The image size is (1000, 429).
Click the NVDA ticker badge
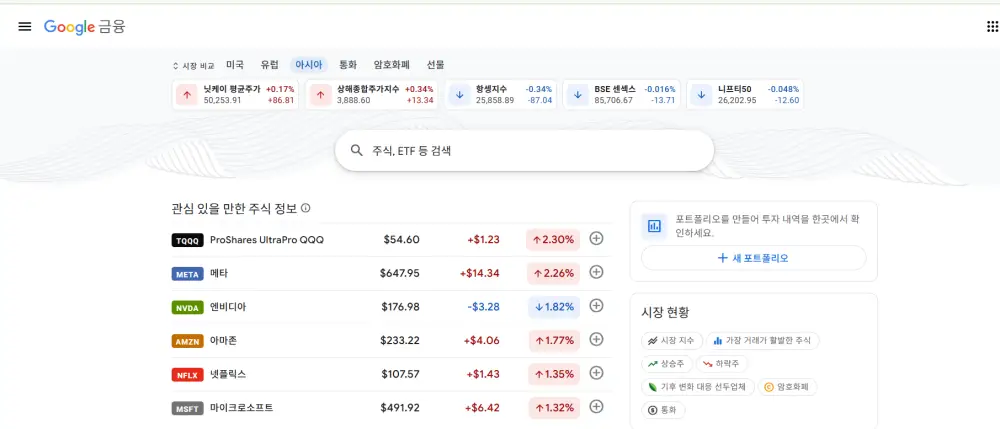click(x=188, y=307)
